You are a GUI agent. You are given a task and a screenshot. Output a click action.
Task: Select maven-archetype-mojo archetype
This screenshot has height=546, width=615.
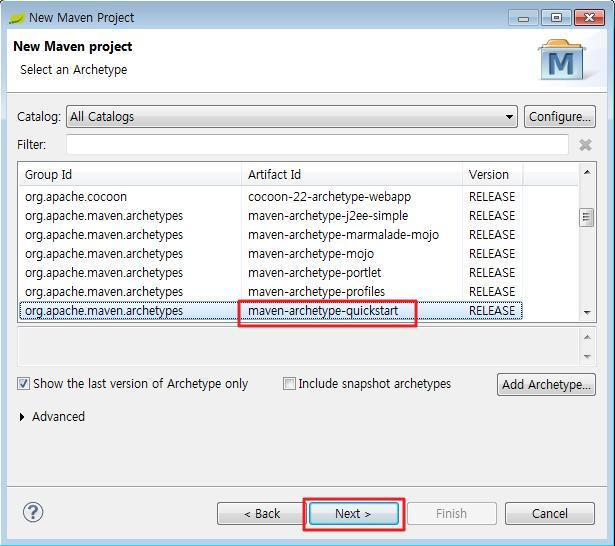(271, 253)
